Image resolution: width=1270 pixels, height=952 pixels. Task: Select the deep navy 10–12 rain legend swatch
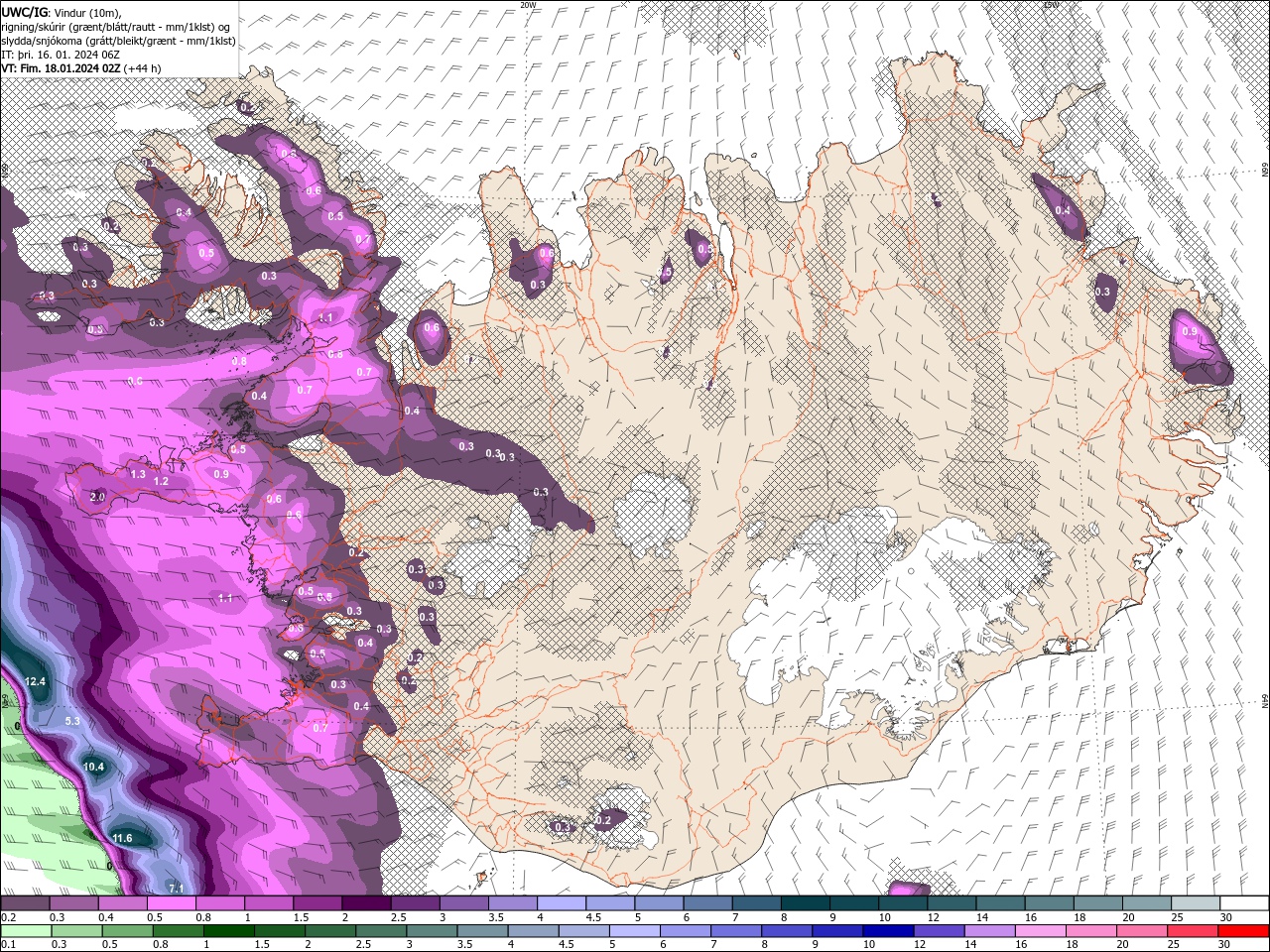click(x=889, y=931)
